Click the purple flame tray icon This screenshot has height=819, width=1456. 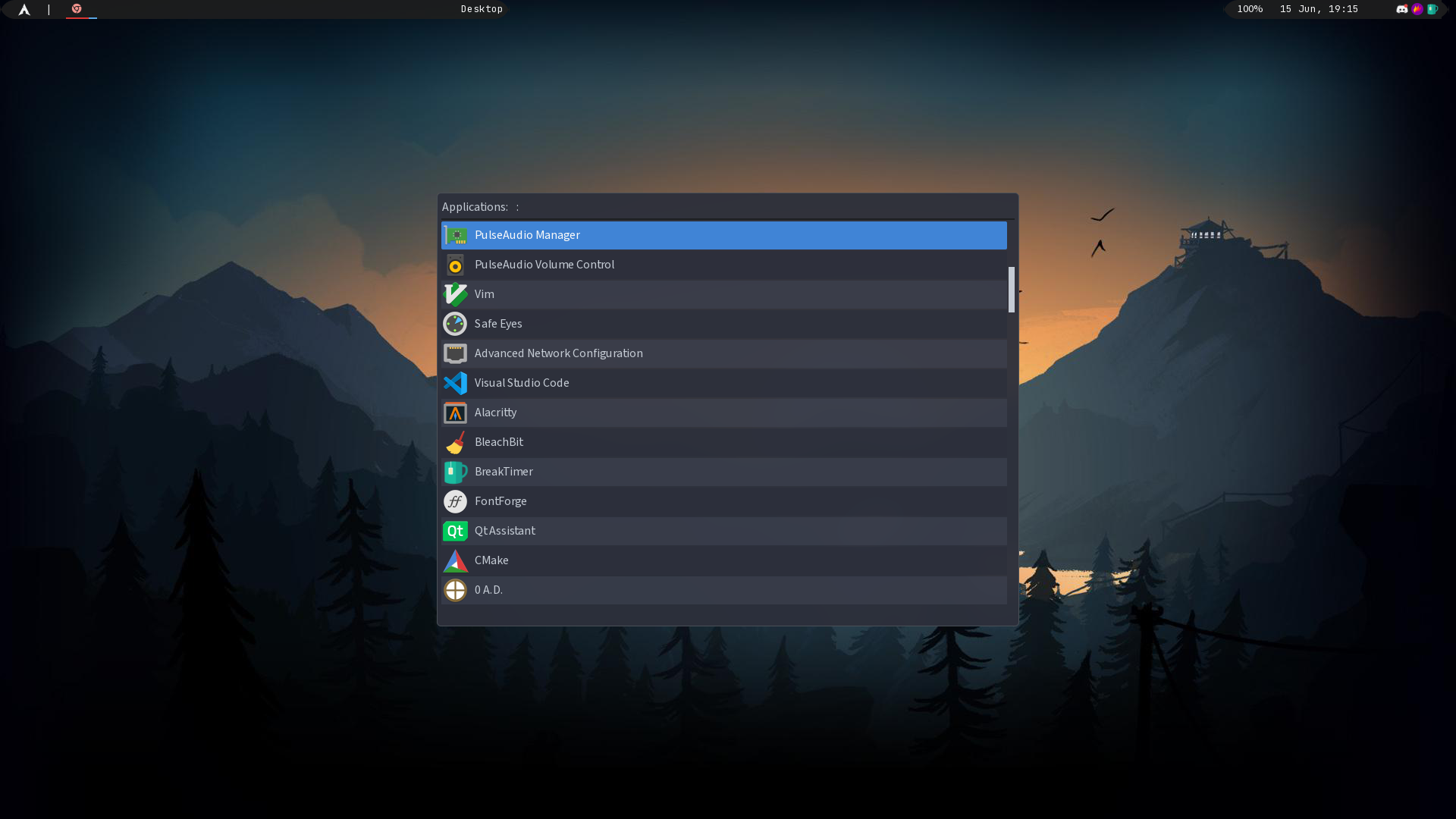coord(1417,9)
